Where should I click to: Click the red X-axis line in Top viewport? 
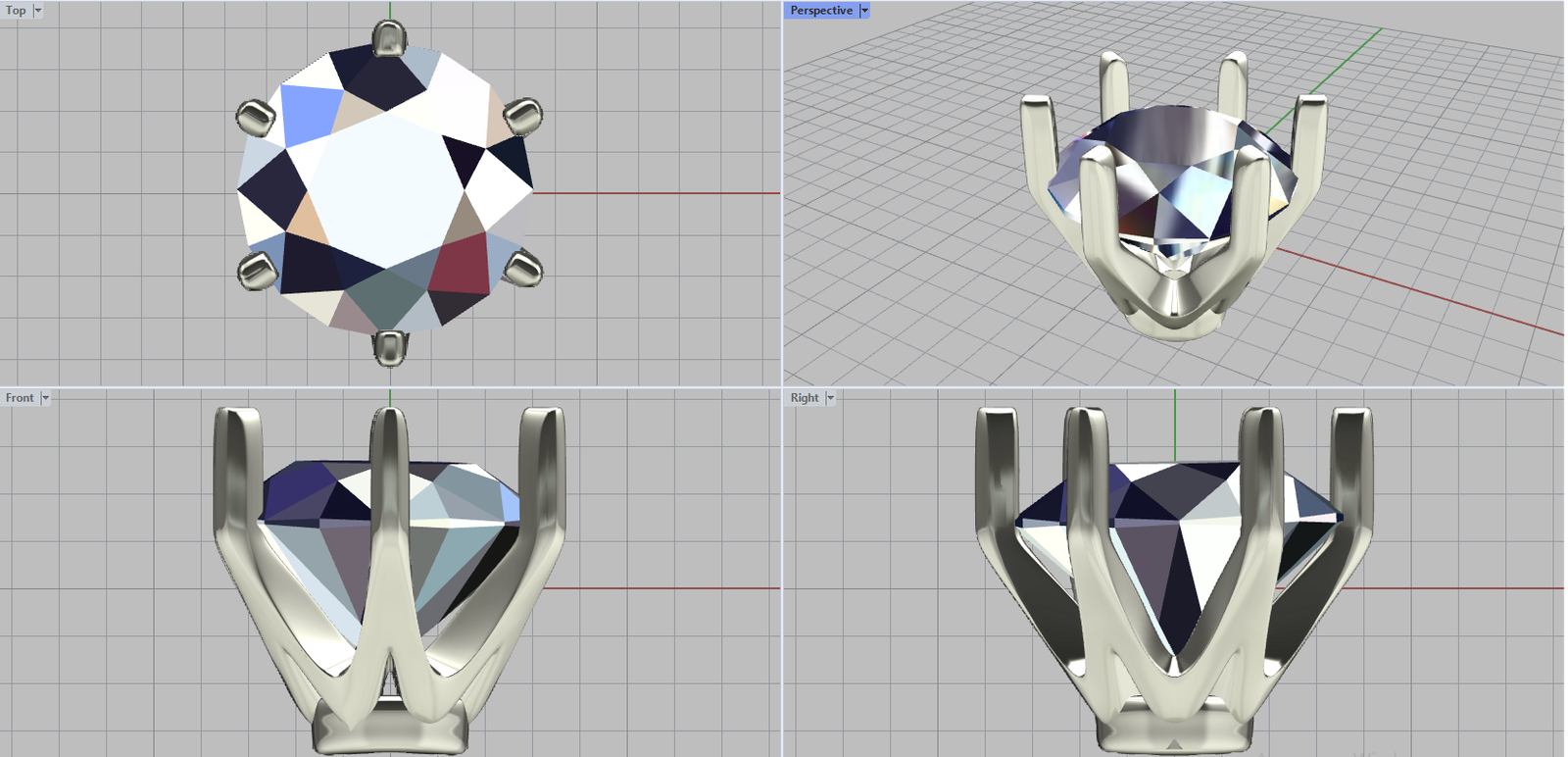click(657, 193)
